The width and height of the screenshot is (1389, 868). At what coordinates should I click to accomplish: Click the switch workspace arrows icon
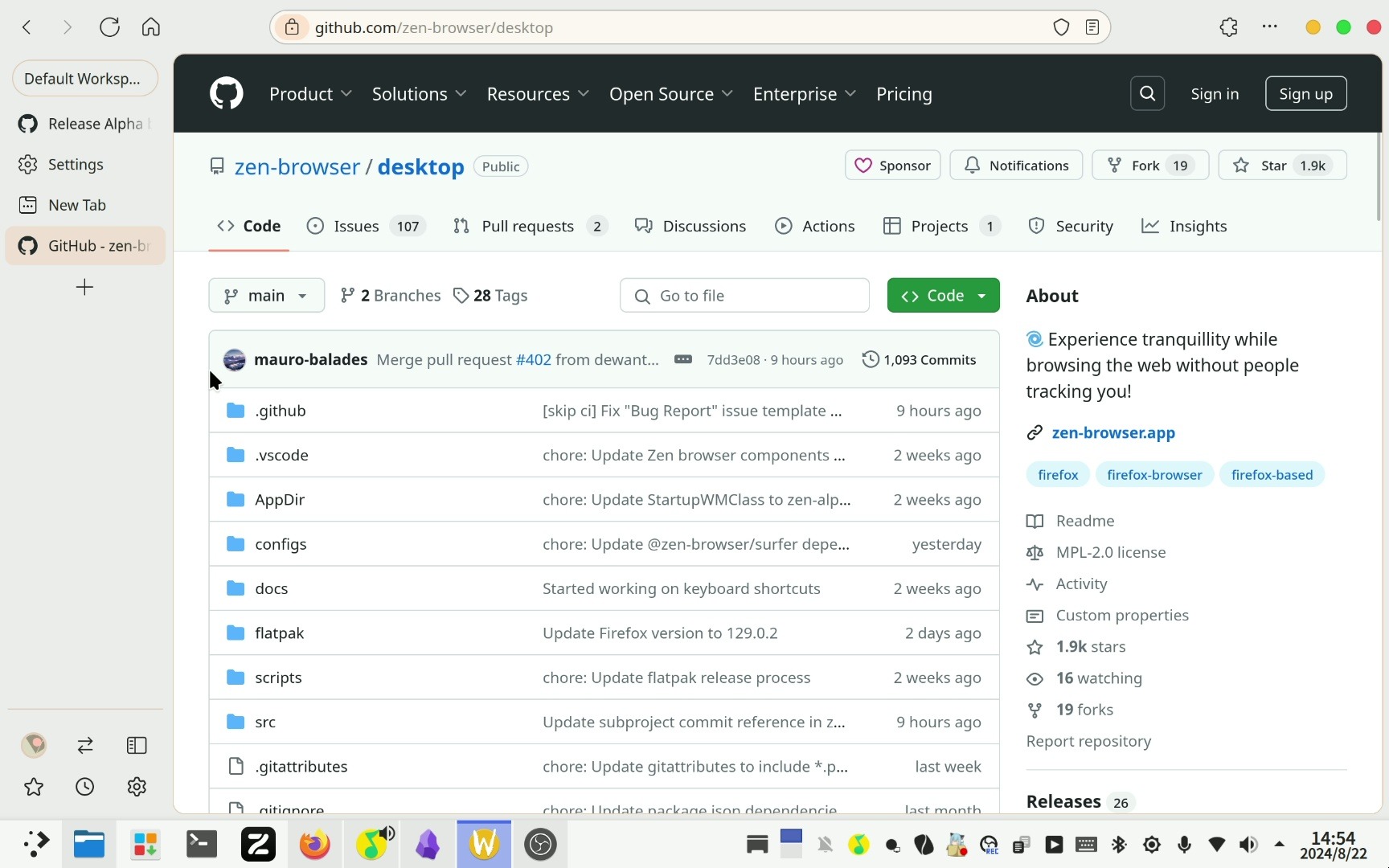(85, 746)
